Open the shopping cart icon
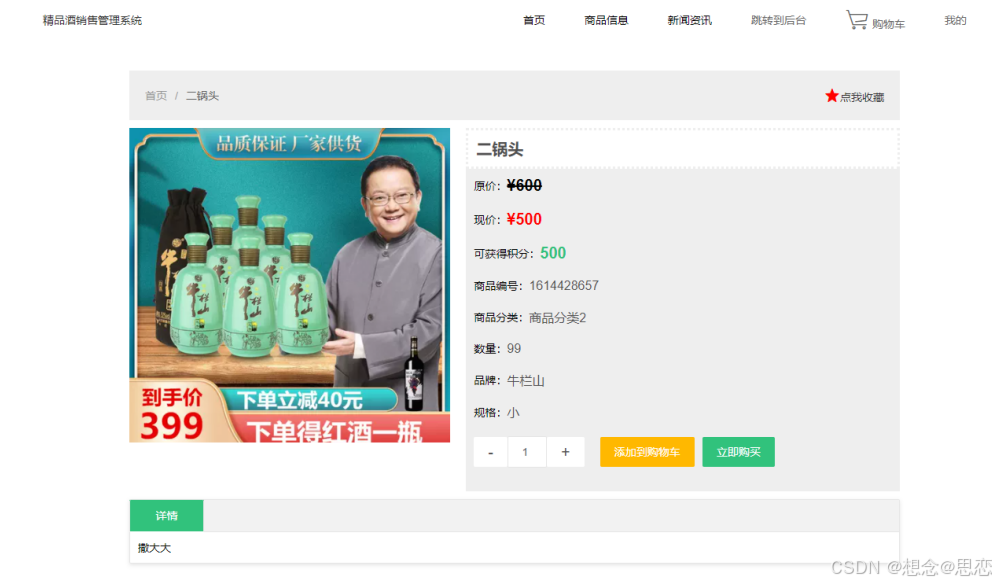Image resolution: width=996 pixels, height=585 pixels. pyautogui.click(x=856, y=20)
